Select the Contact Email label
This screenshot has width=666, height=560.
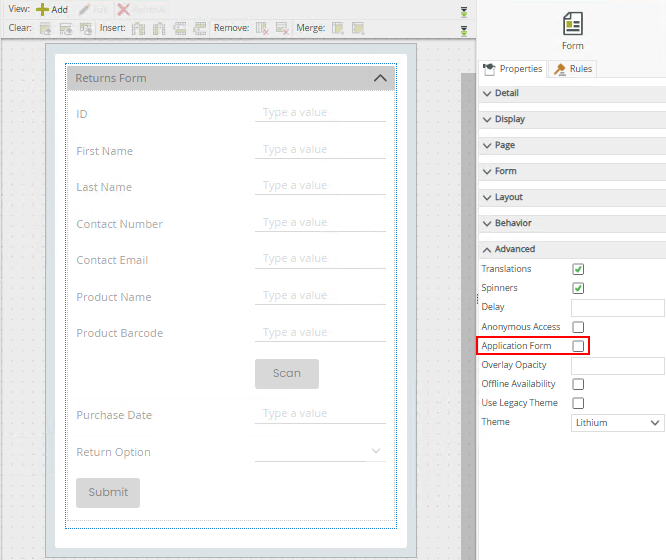(x=112, y=260)
